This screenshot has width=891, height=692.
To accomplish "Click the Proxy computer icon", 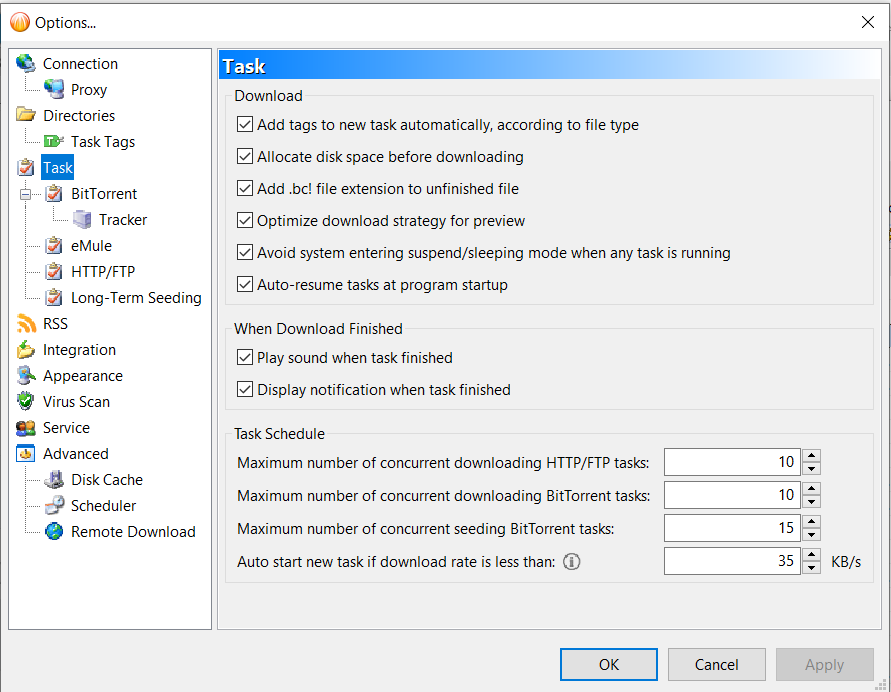I will 54,90.
